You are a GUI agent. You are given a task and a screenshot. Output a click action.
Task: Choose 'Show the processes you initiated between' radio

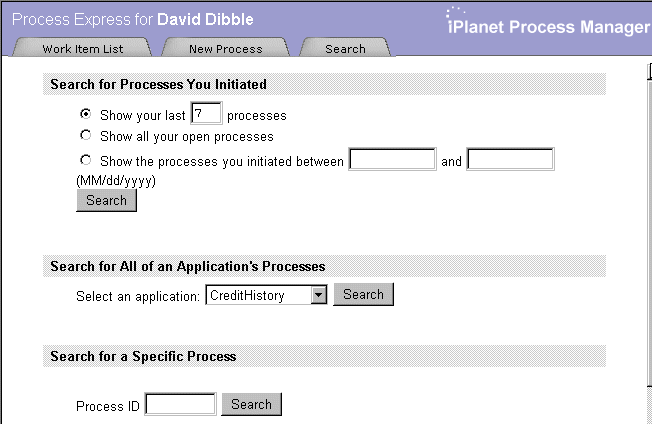coord(86,160)
